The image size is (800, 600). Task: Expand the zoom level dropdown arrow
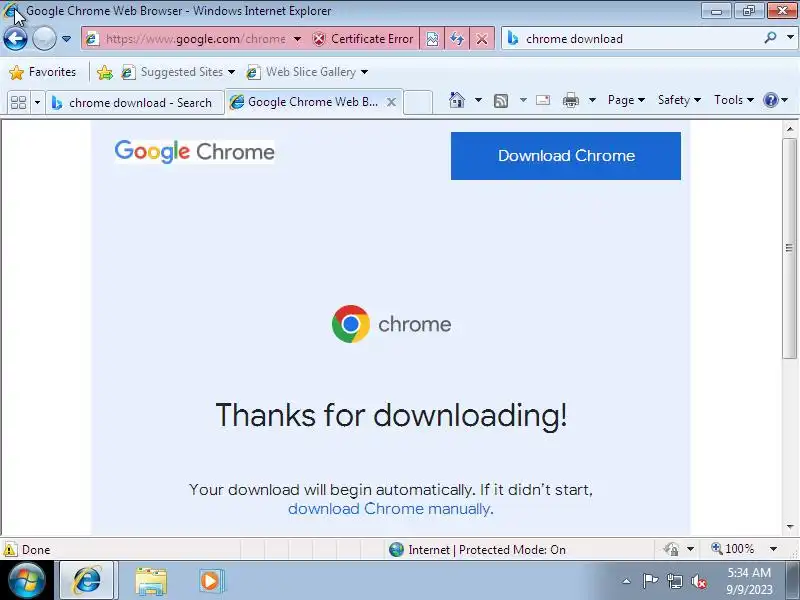coord(773,549)
